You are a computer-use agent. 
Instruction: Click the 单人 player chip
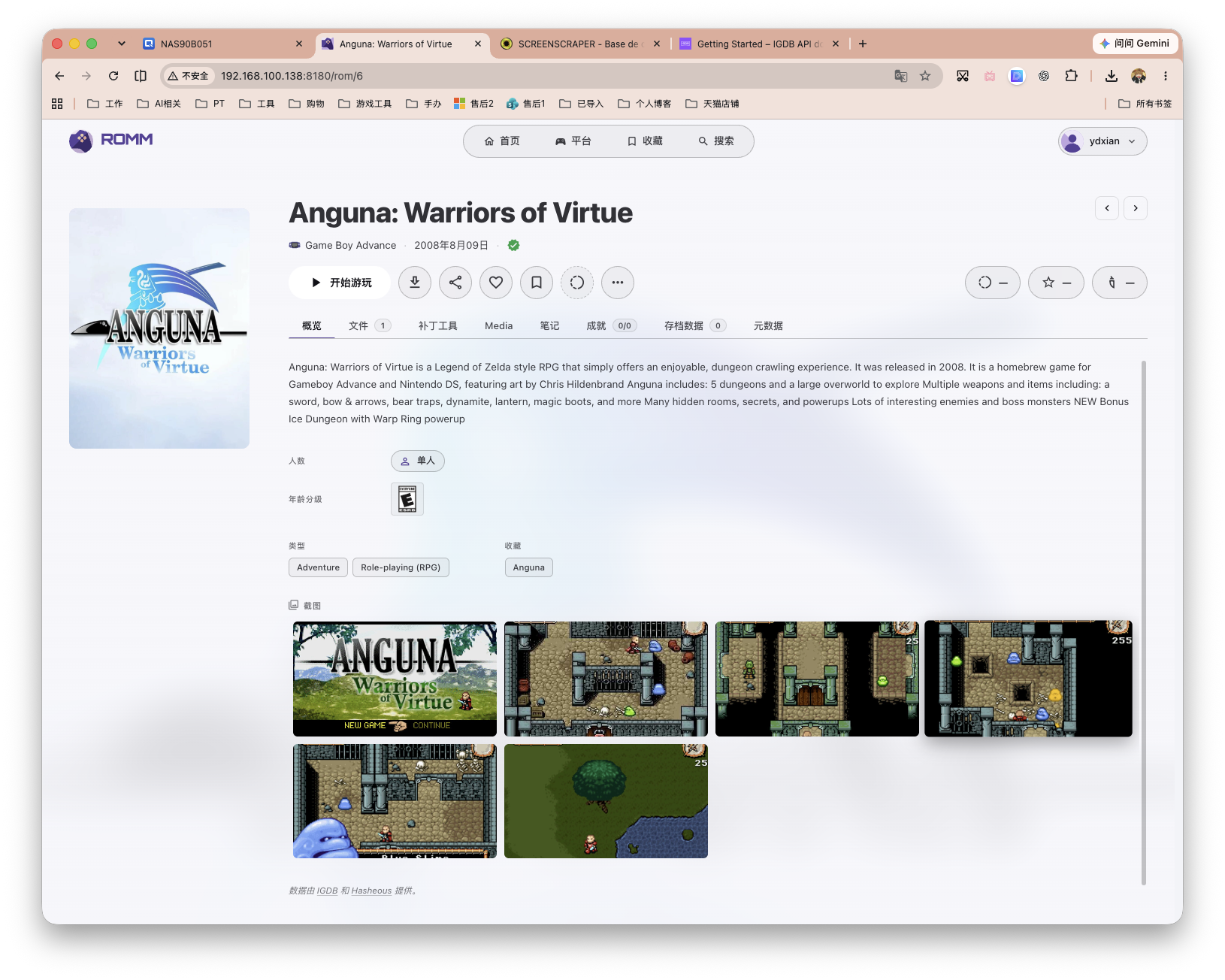coord(418,461)
